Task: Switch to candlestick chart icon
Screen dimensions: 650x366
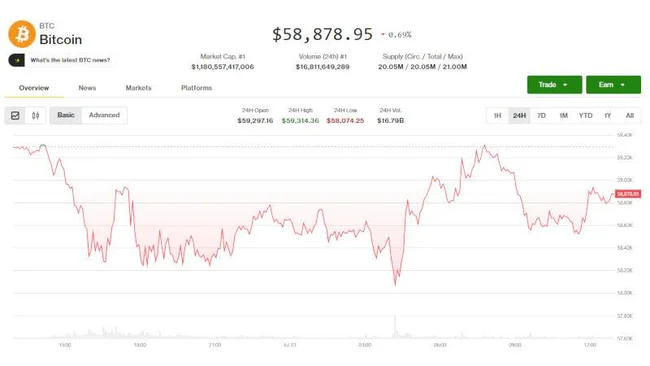Action: coord(36,116)
